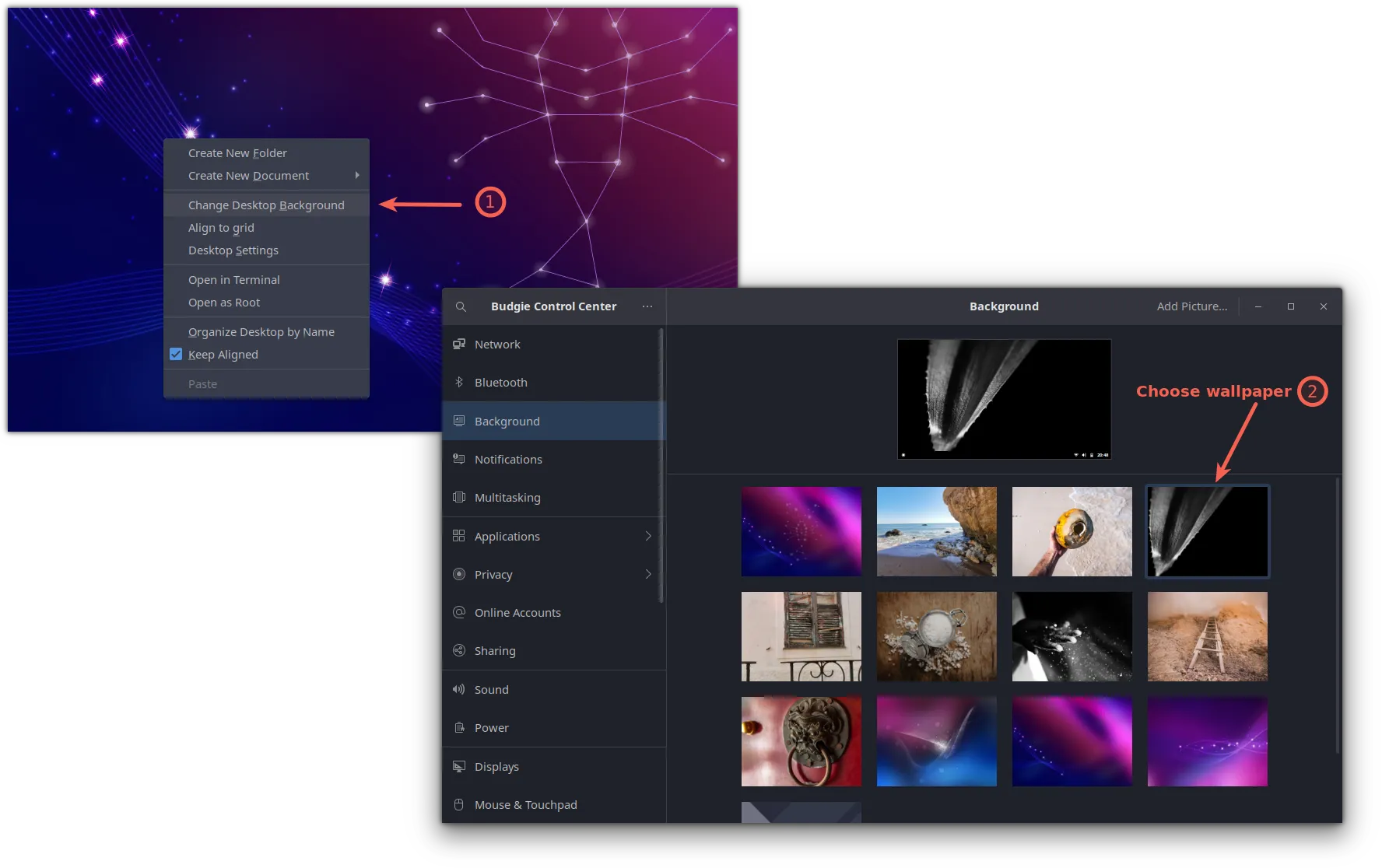Expand the Create New Document submenu arrow

(x=357, y=175)
